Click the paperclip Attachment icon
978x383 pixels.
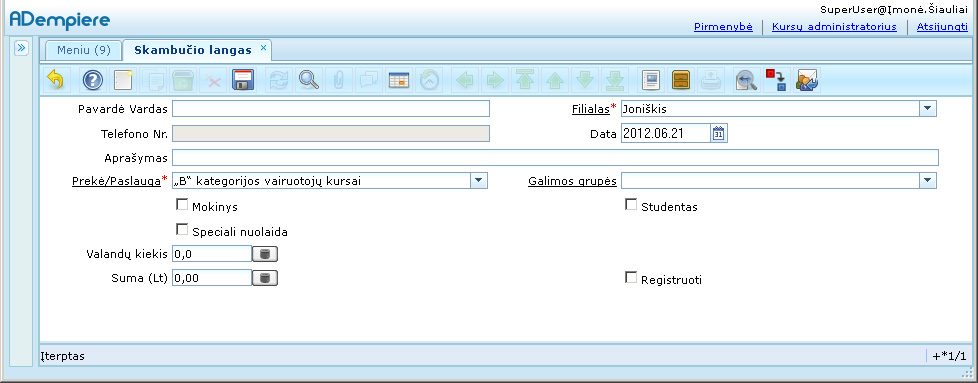point(339,80)
